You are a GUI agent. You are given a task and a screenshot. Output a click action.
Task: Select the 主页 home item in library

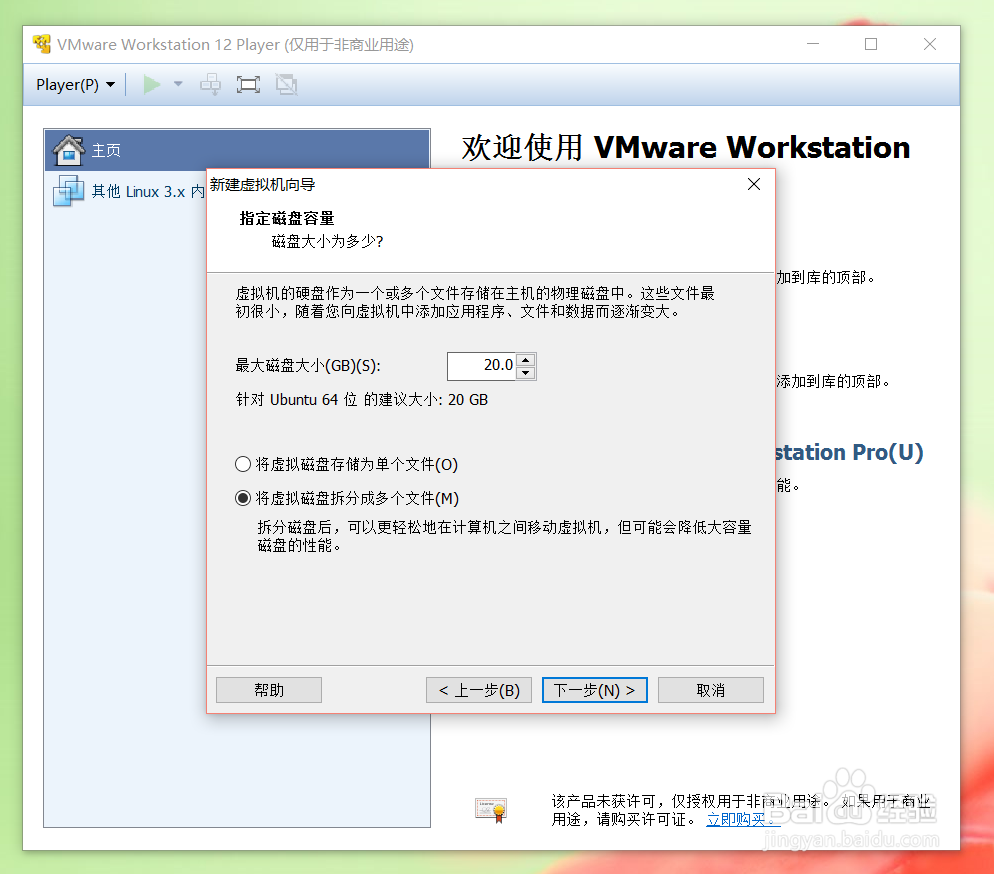237,150
